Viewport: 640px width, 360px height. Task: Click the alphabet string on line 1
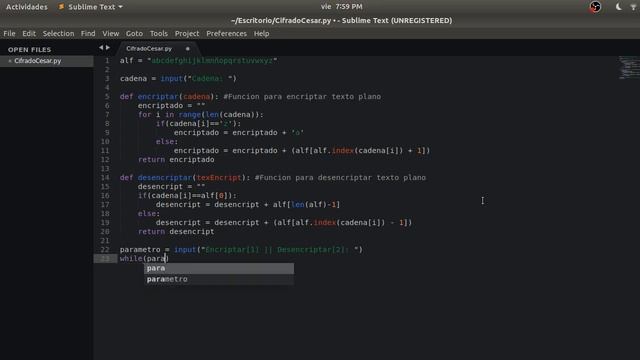[212, 60]
